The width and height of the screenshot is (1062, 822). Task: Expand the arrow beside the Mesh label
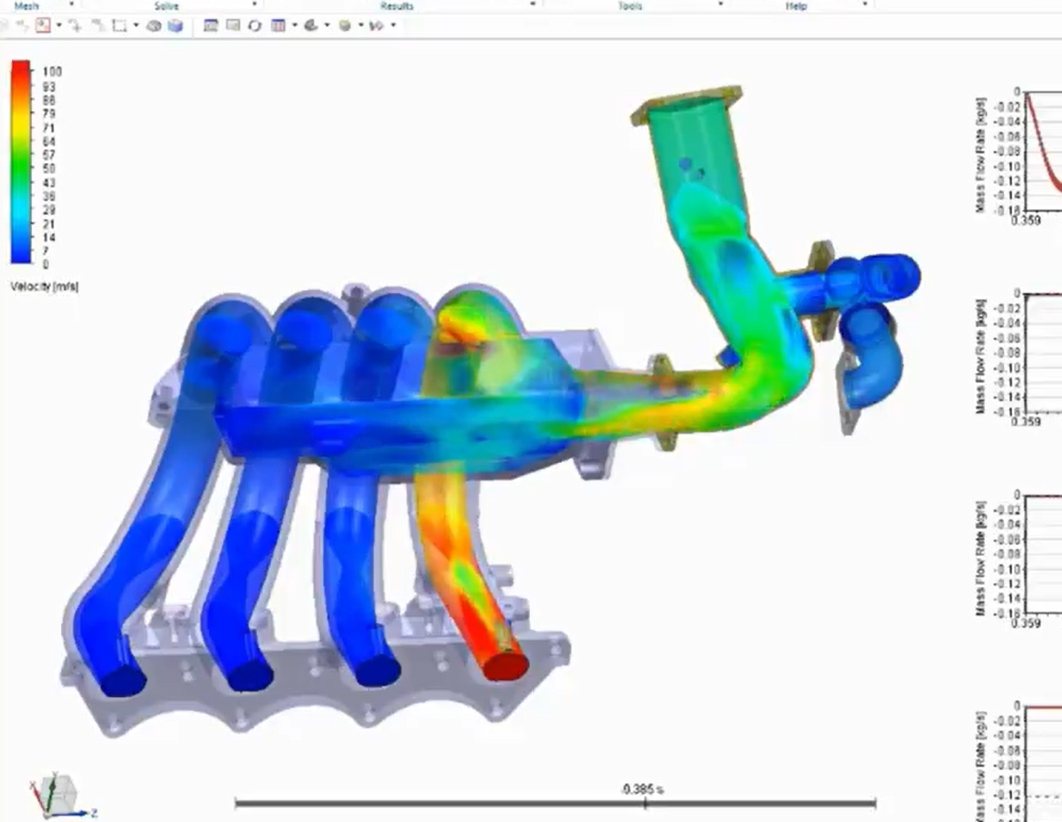tap(72, 4)
